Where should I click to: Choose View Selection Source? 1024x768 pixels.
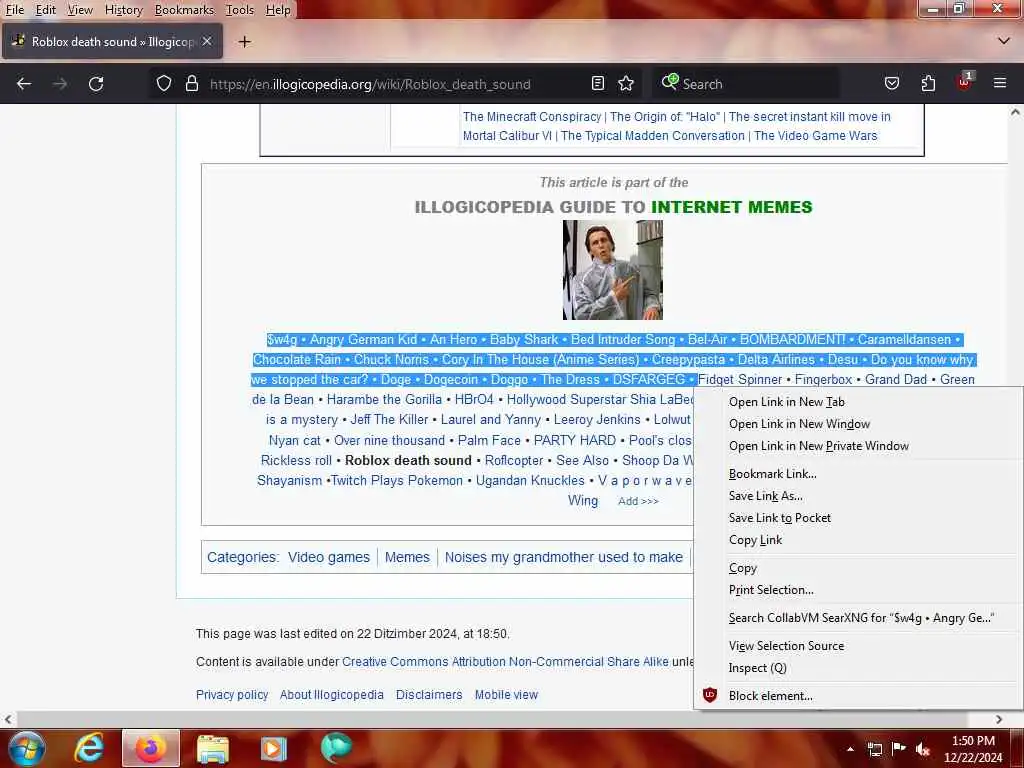click(x=857, y=645)
